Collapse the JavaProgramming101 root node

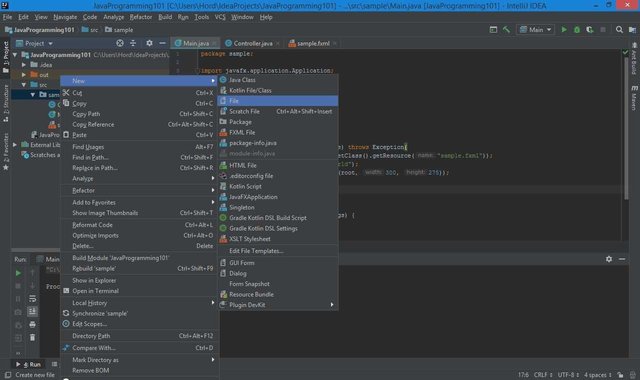(x=15, y=55)
